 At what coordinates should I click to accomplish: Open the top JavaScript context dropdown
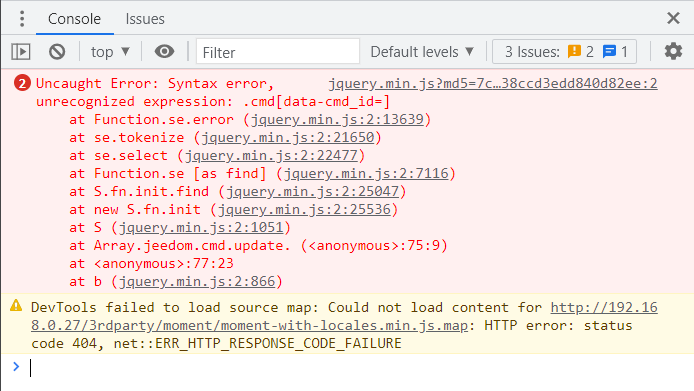click(110, 52)
